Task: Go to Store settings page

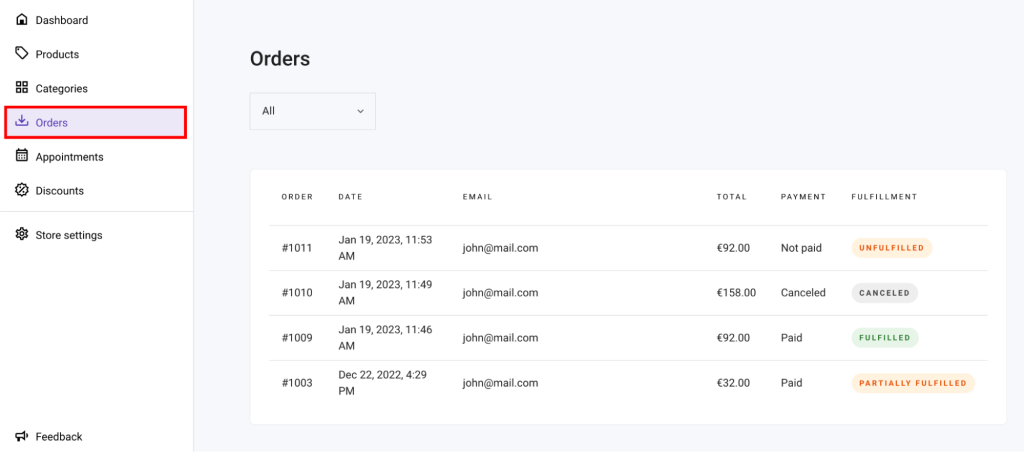Action: 69,235
